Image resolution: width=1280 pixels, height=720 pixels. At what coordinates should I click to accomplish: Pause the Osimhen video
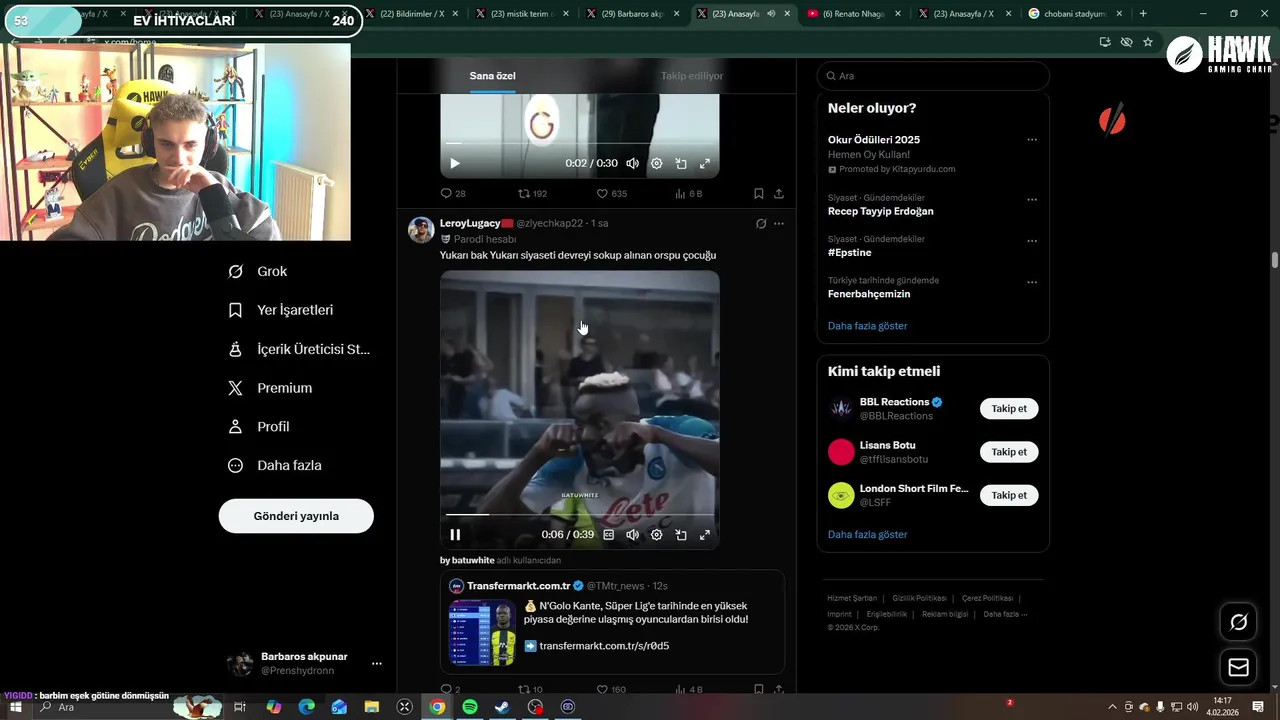(455, 534)
